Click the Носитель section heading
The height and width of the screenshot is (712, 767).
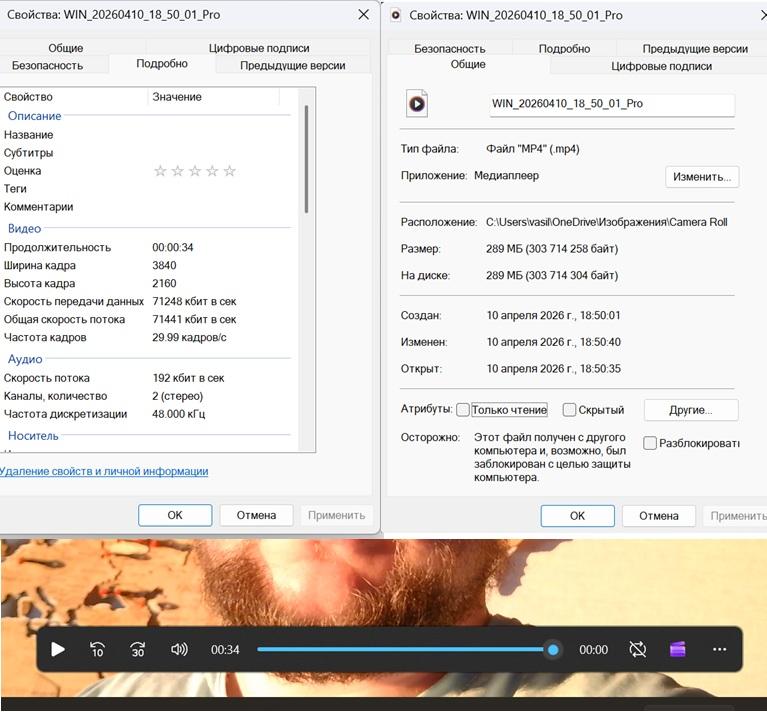pyautogui.click(x=33, y=436)
